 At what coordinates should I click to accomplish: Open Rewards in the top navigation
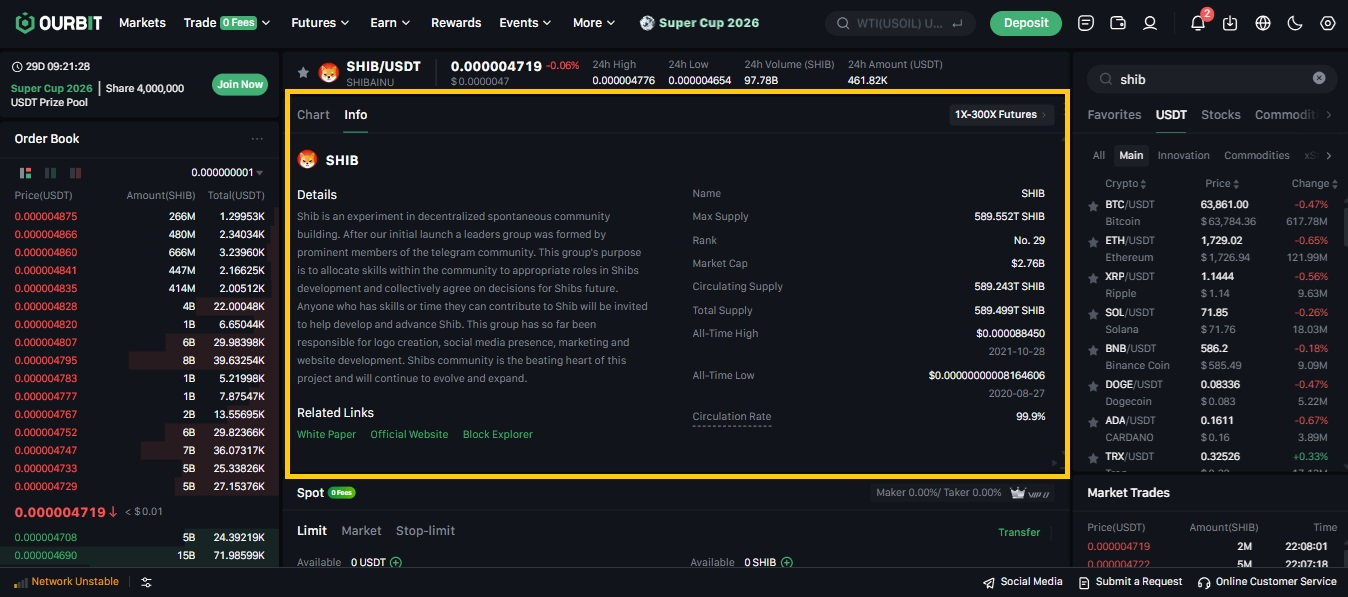456,22
